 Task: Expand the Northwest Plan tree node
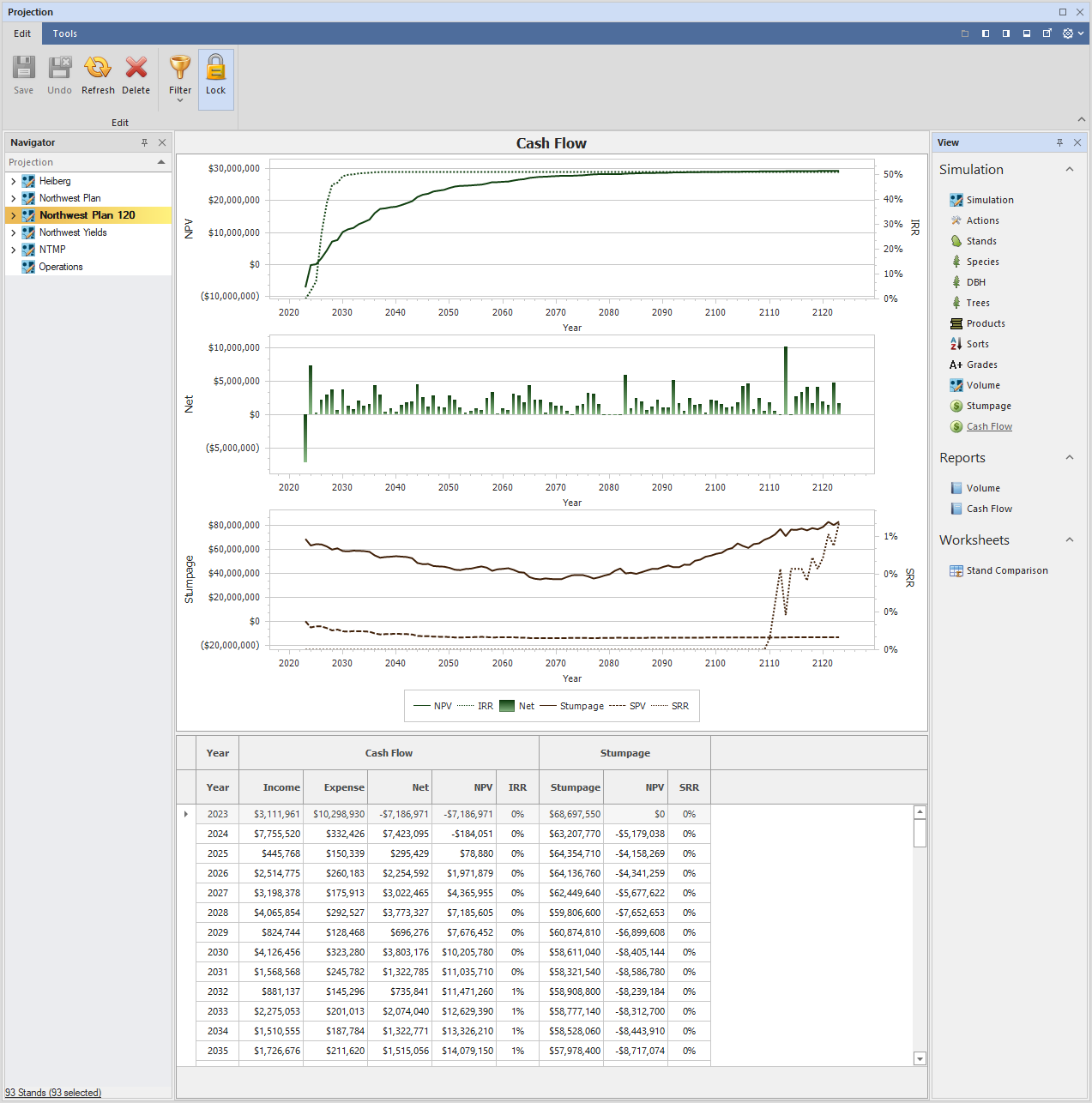click(x=13, y=198)
